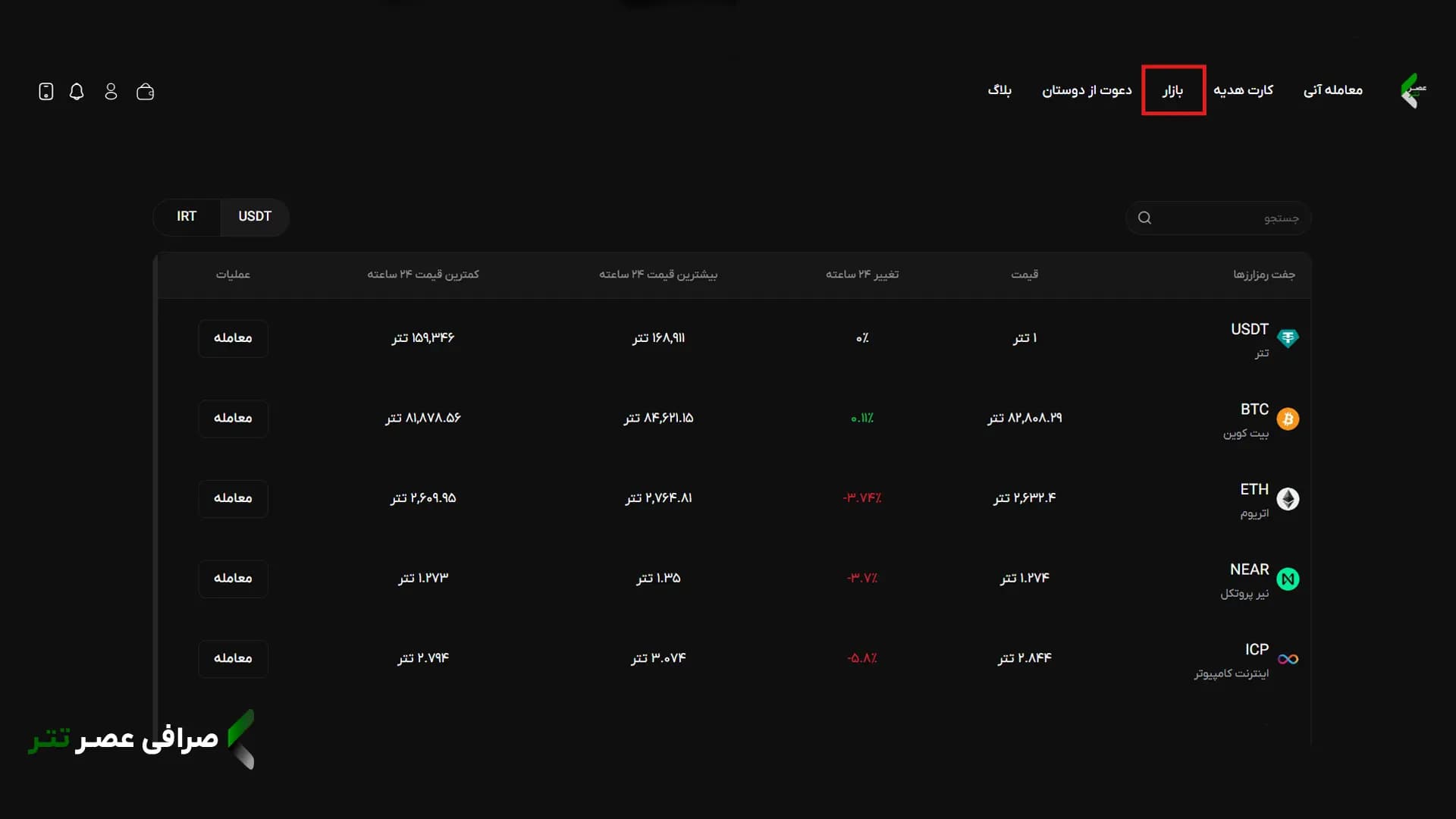Click the BTC price value
Screen dimensions: 1456x819
(1025, 419)
